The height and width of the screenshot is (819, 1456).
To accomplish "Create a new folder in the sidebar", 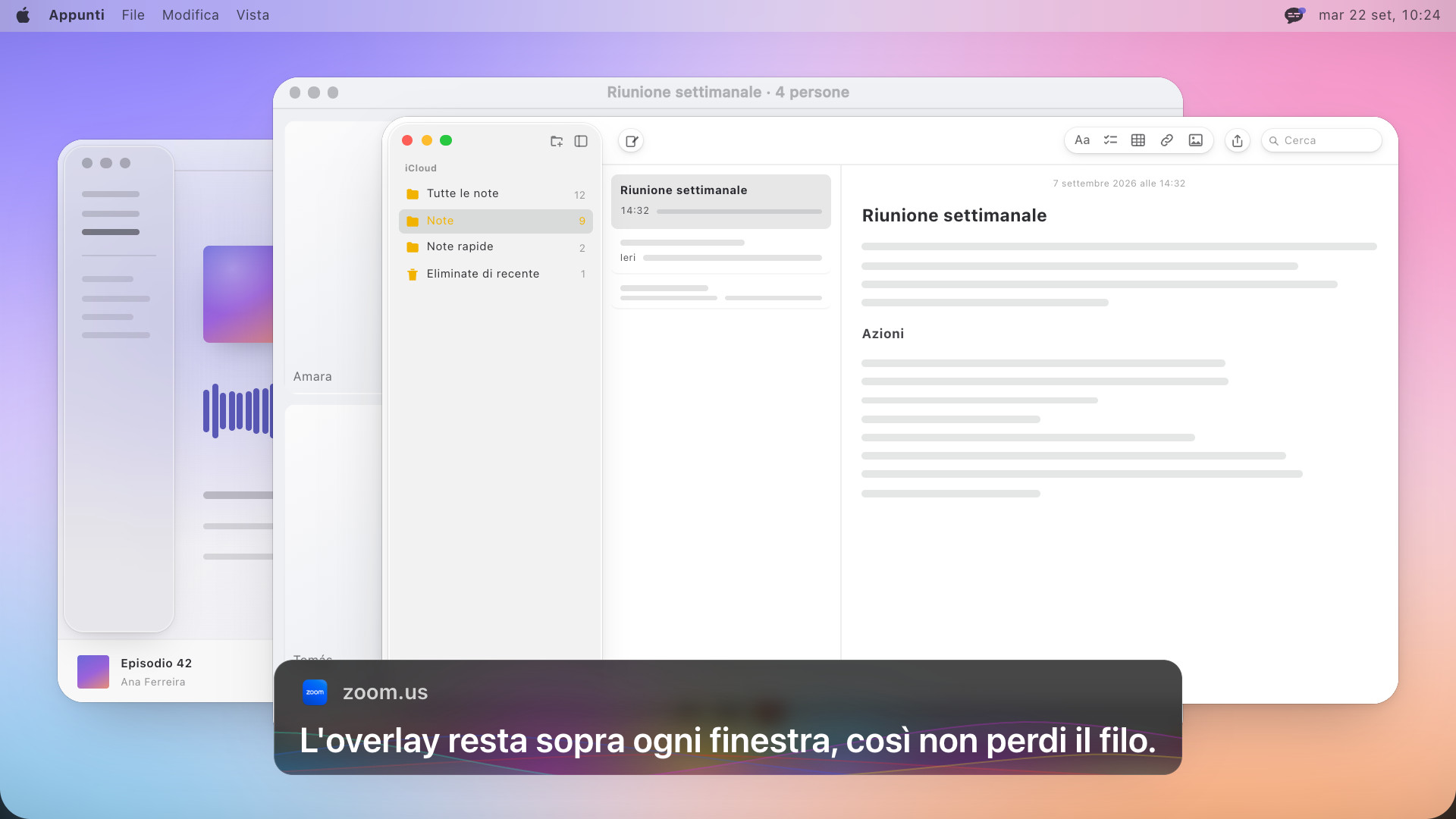I will 557,141.
